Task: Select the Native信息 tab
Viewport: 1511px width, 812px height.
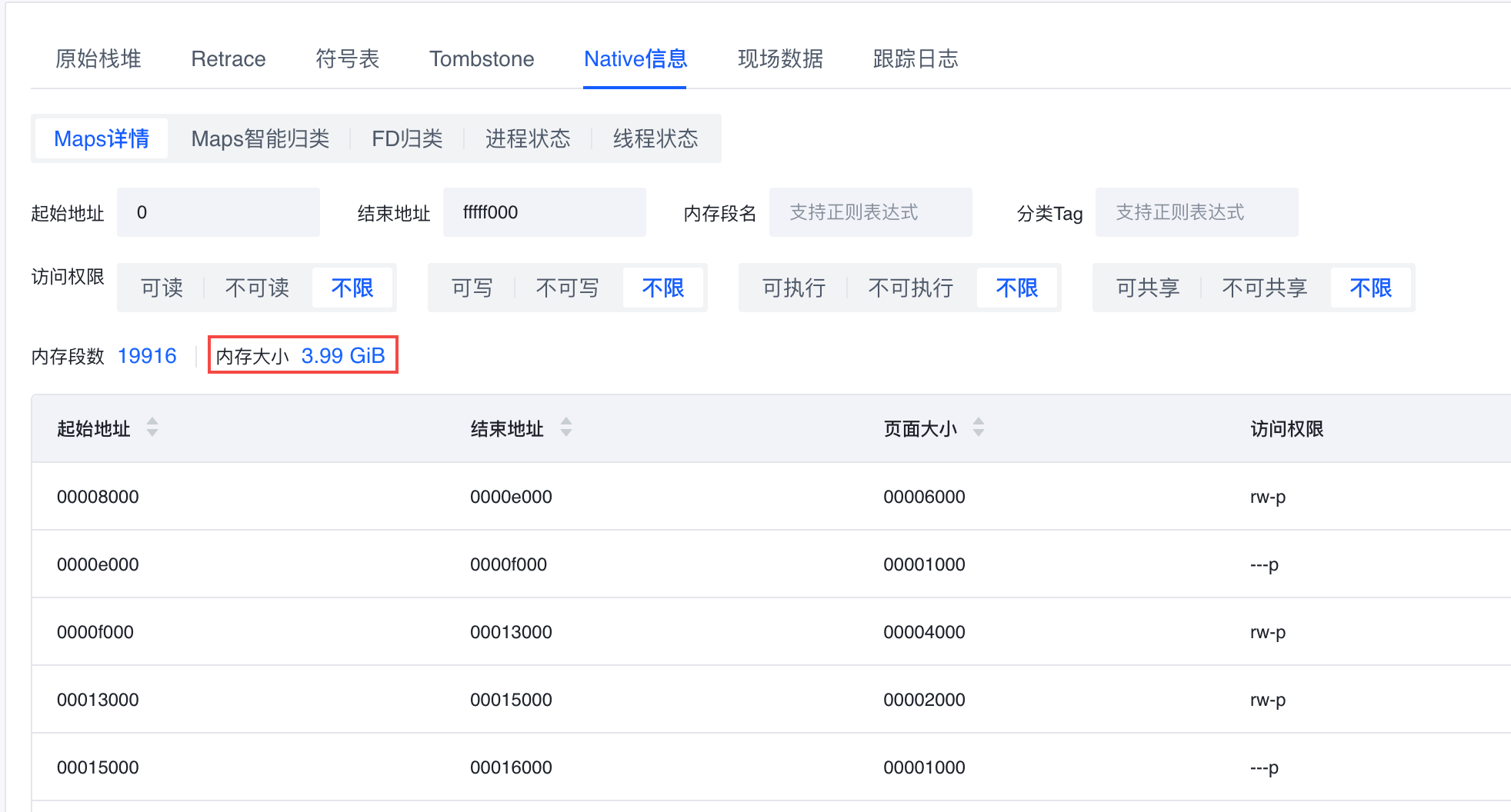Action: [x=635, y=58]
